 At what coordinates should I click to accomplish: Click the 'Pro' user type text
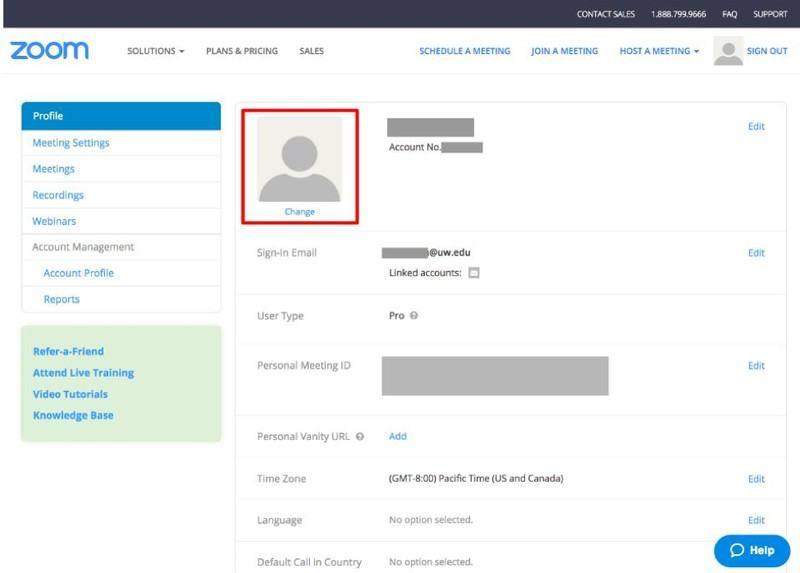point(396,316)
